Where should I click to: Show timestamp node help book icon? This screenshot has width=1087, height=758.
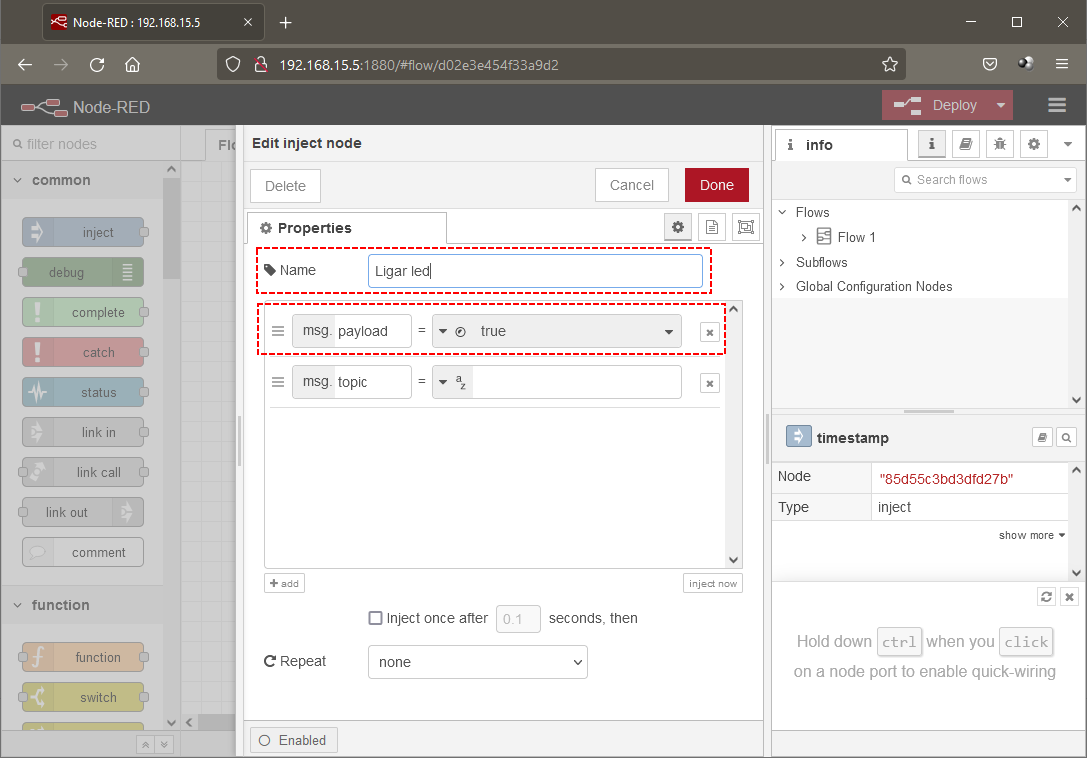pos(1043,438)
